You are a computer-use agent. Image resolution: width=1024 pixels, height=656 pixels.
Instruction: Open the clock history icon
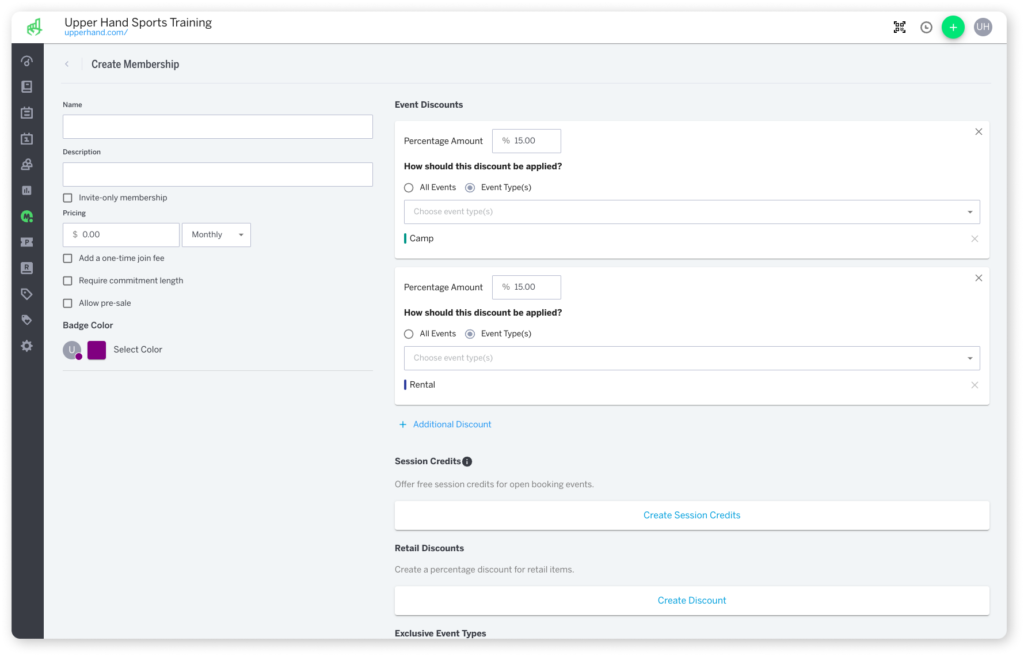click(926, 27)
